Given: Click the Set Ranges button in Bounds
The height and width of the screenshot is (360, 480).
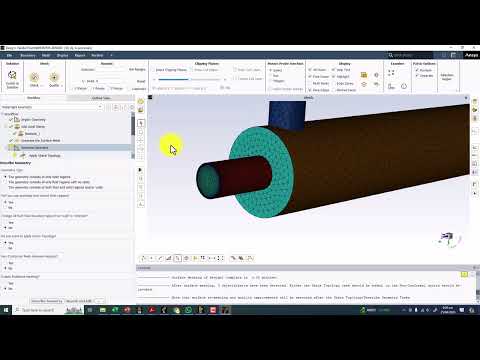Looking at the screenshot, I should pyautogui.click(x=137, y=69).
